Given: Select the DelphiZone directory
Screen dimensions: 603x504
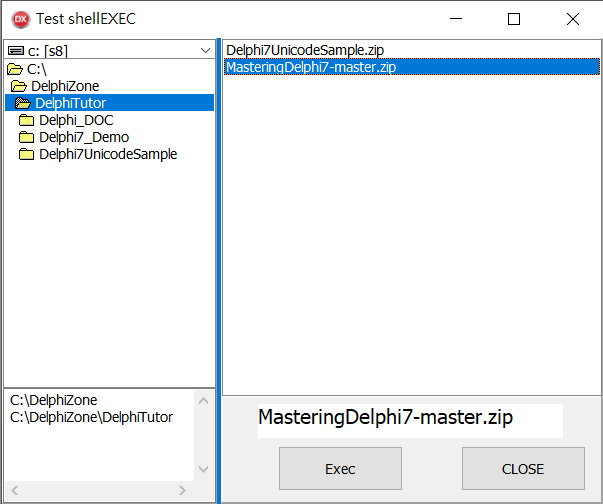Looking at the screenshot, I should click(110, 86).
